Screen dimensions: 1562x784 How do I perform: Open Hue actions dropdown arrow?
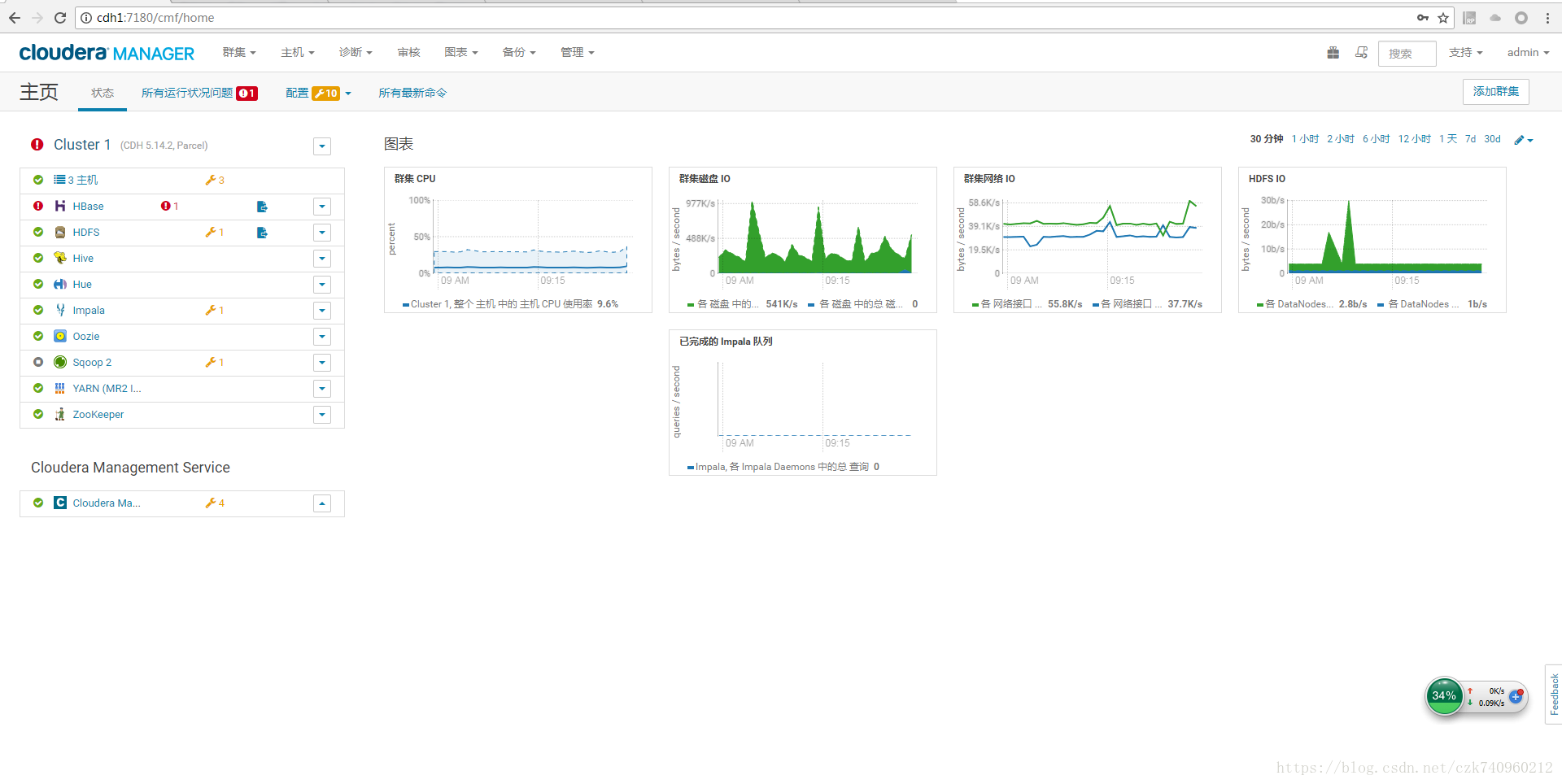tap(322, 285)
